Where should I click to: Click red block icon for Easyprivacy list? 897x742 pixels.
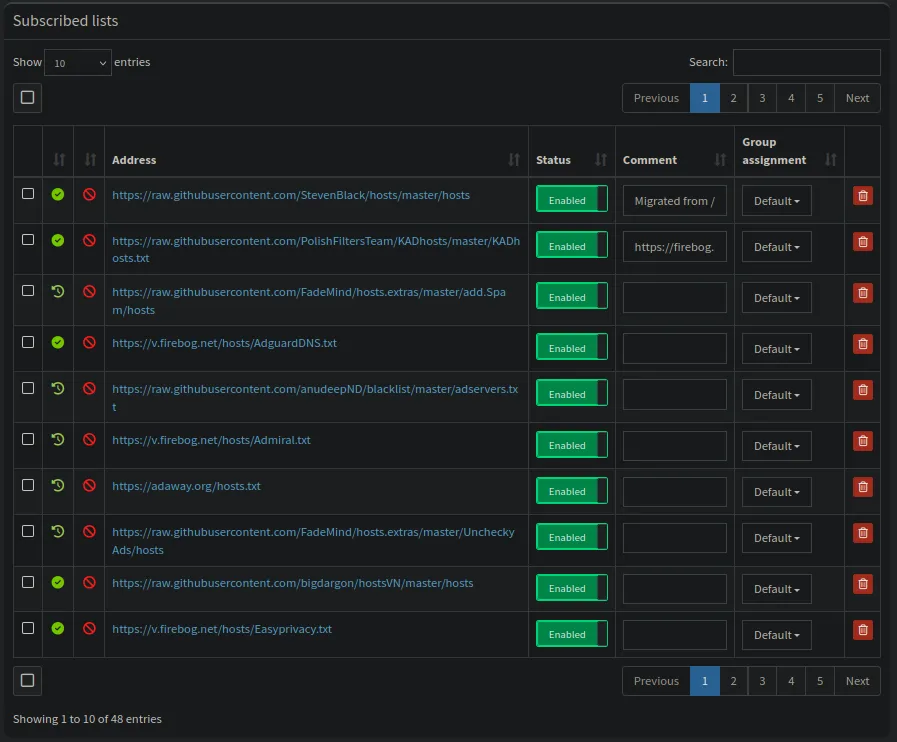[89, 628]
